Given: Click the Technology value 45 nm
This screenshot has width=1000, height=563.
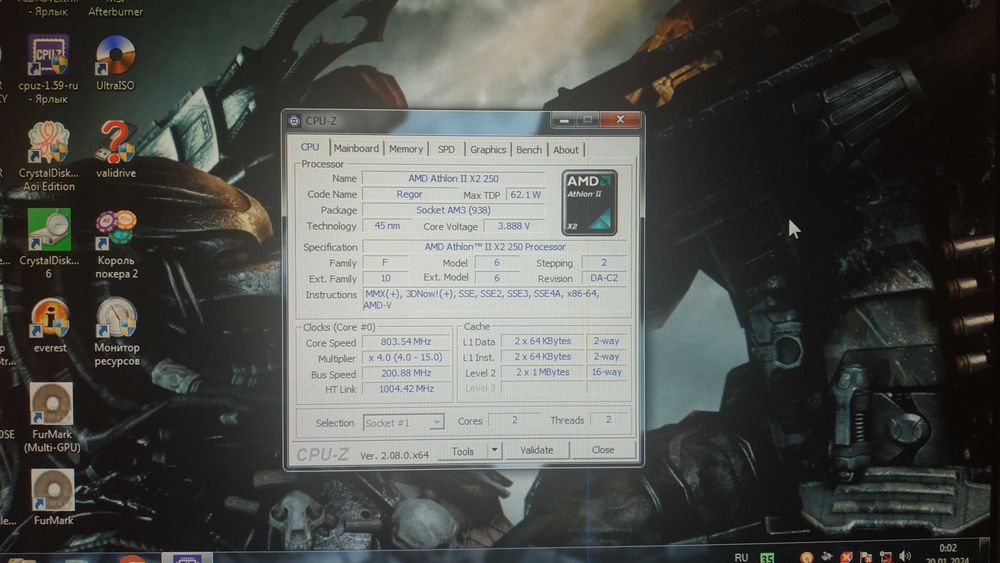Looking at the screenshot, I should pyautogui.click(x=387, y=226).
